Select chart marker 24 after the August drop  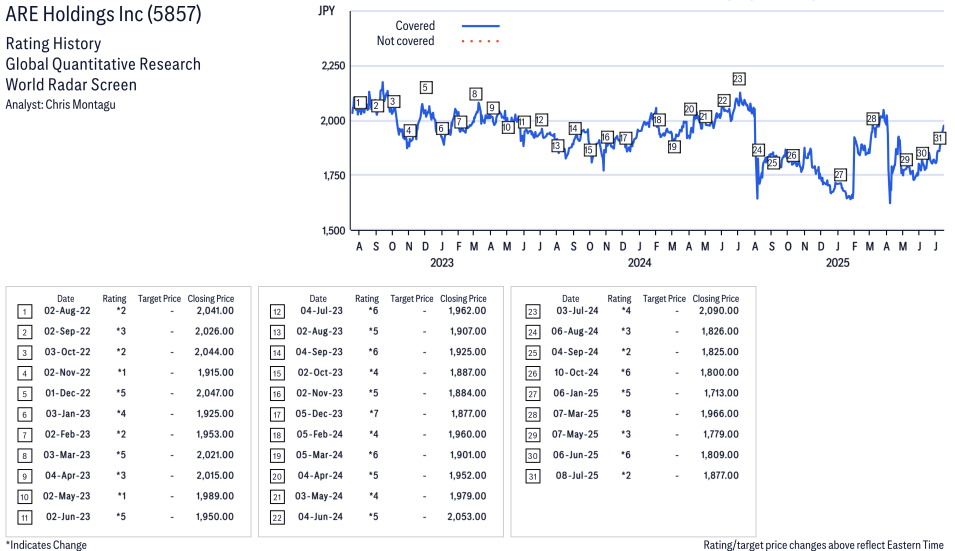pos(758,150)
